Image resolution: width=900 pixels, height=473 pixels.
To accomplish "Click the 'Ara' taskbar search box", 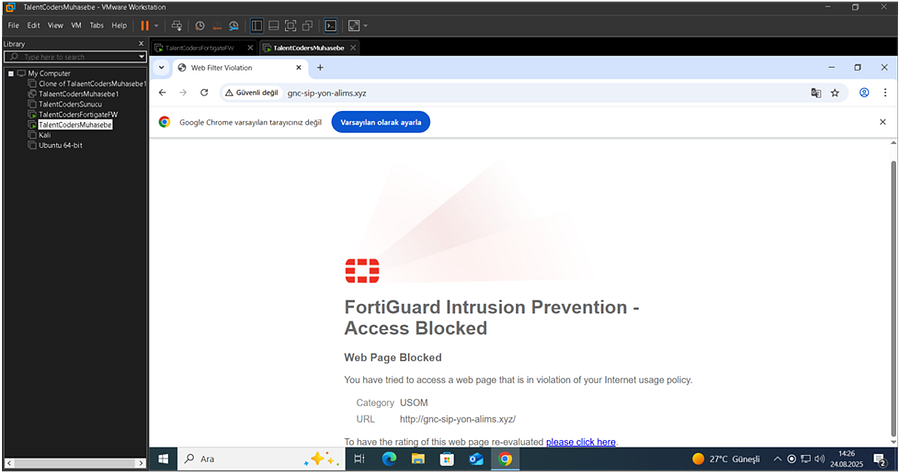I will click(261, 459).
